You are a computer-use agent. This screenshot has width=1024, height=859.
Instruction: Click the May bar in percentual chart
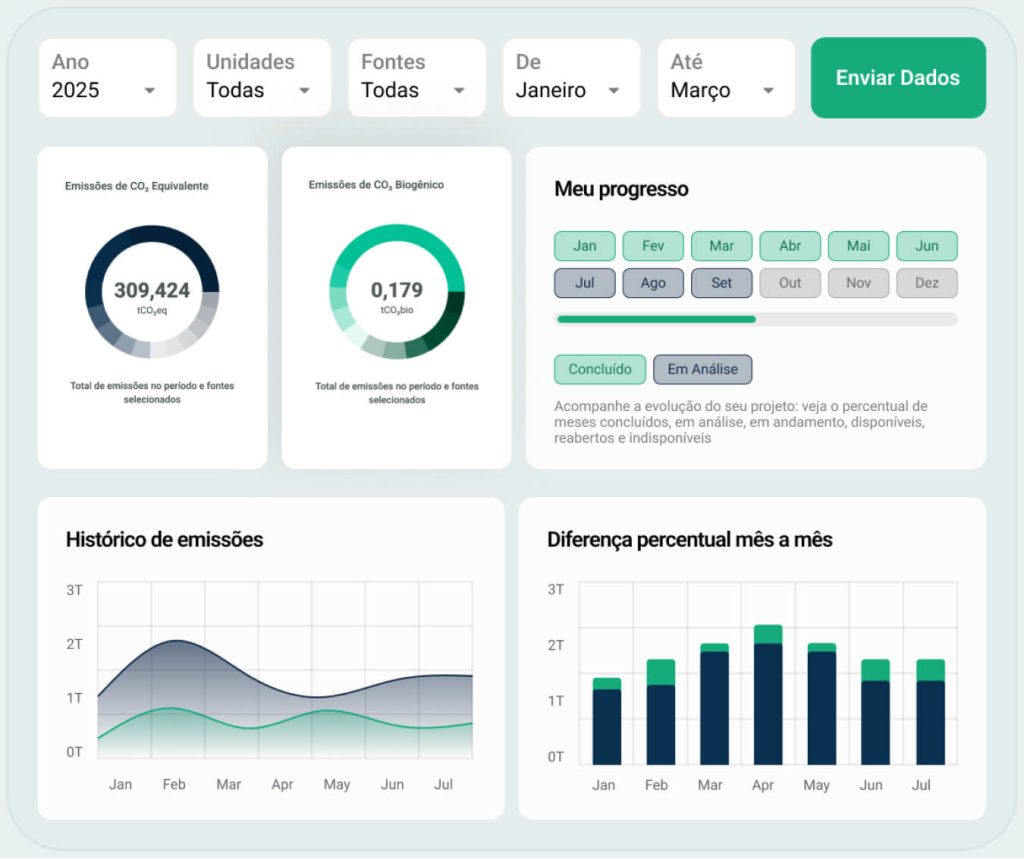[822, 704]
